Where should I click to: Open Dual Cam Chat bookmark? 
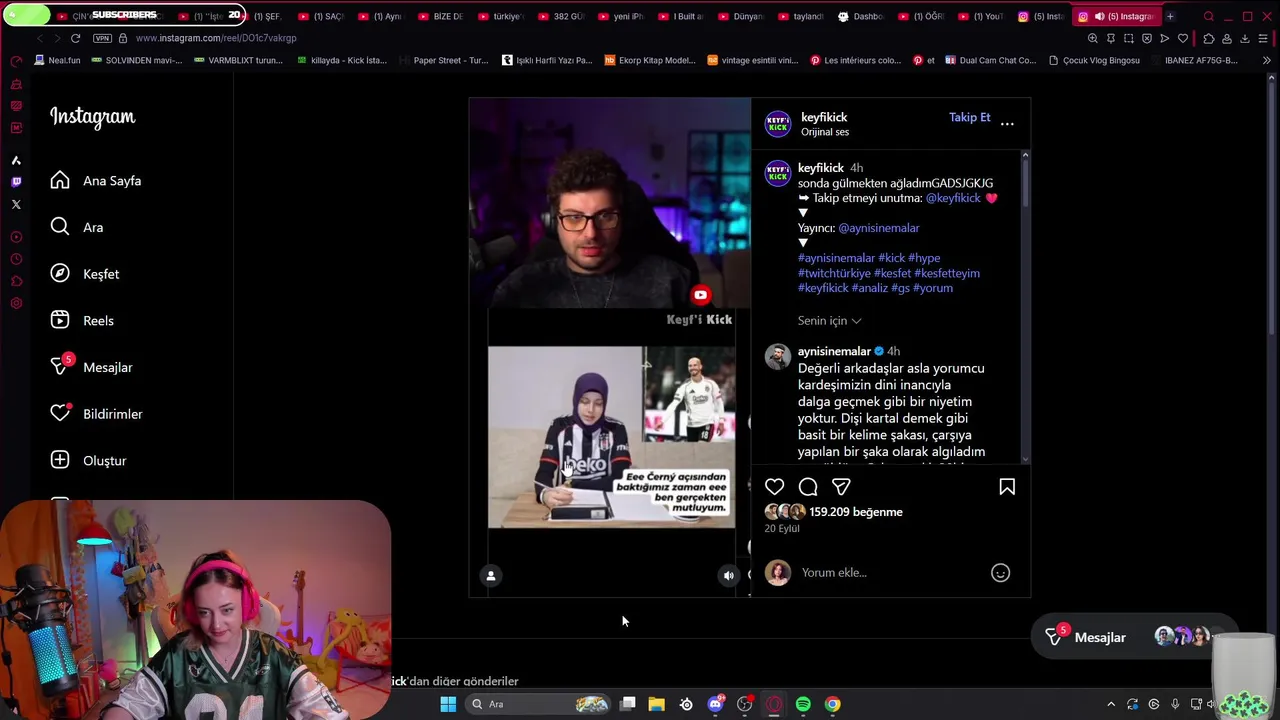click(x=989, y=60)
